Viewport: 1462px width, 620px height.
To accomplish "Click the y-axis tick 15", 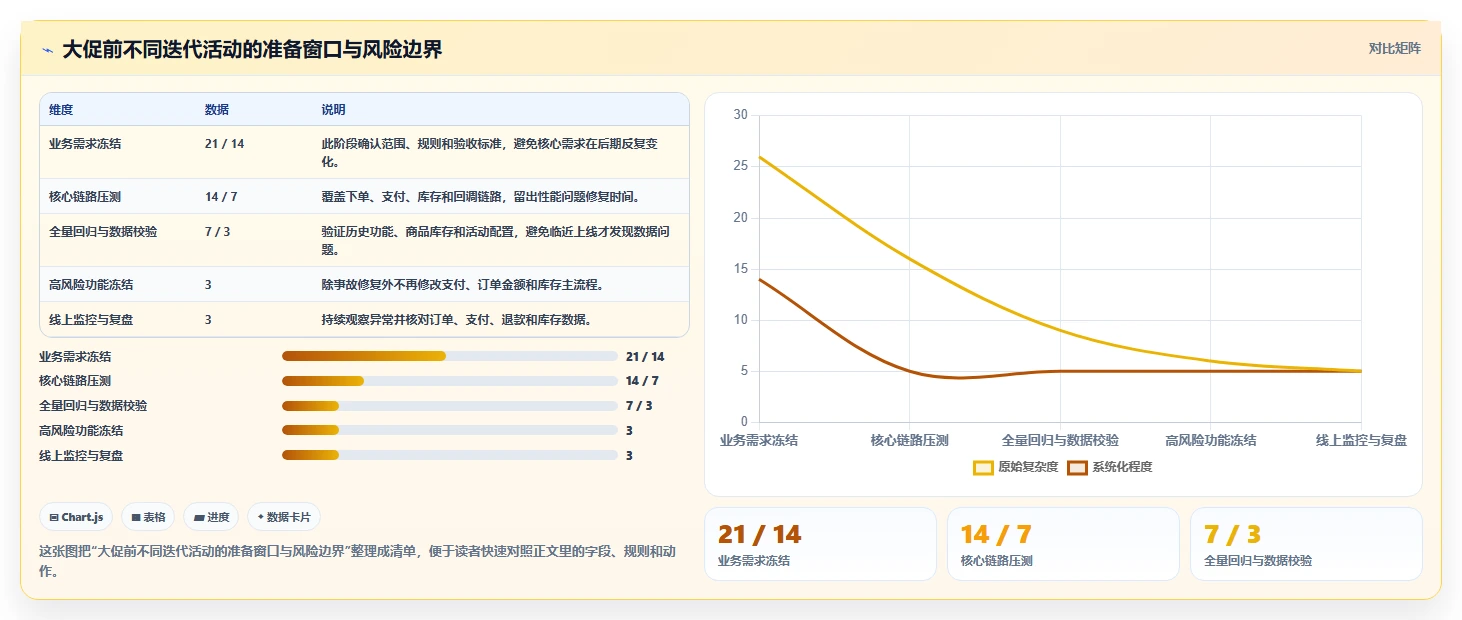I will click(740, 269).
